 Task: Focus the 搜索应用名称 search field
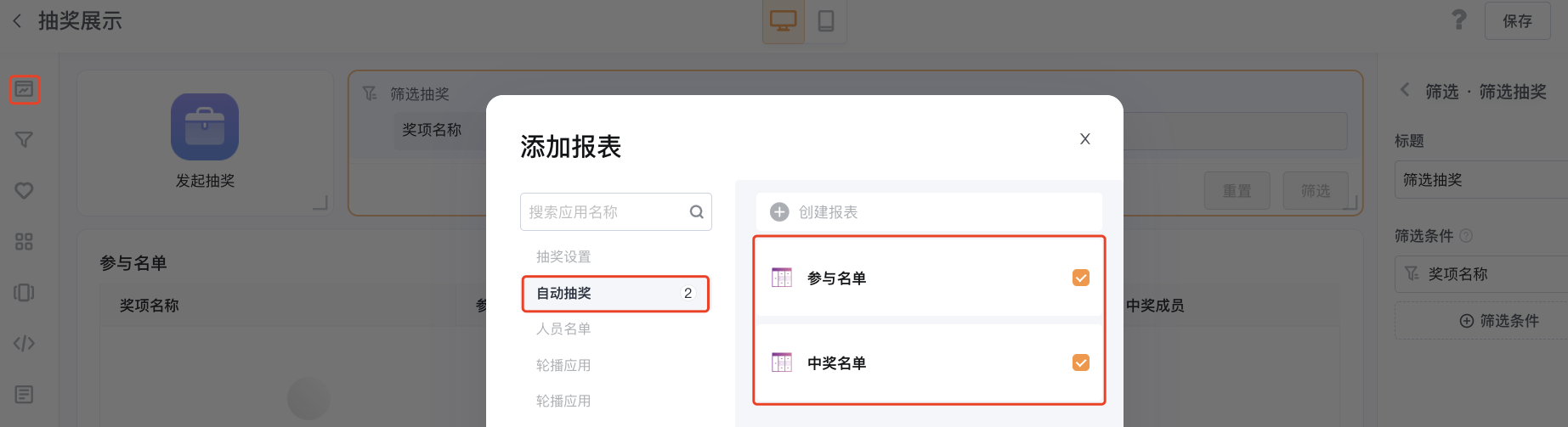tap(615, 212)
